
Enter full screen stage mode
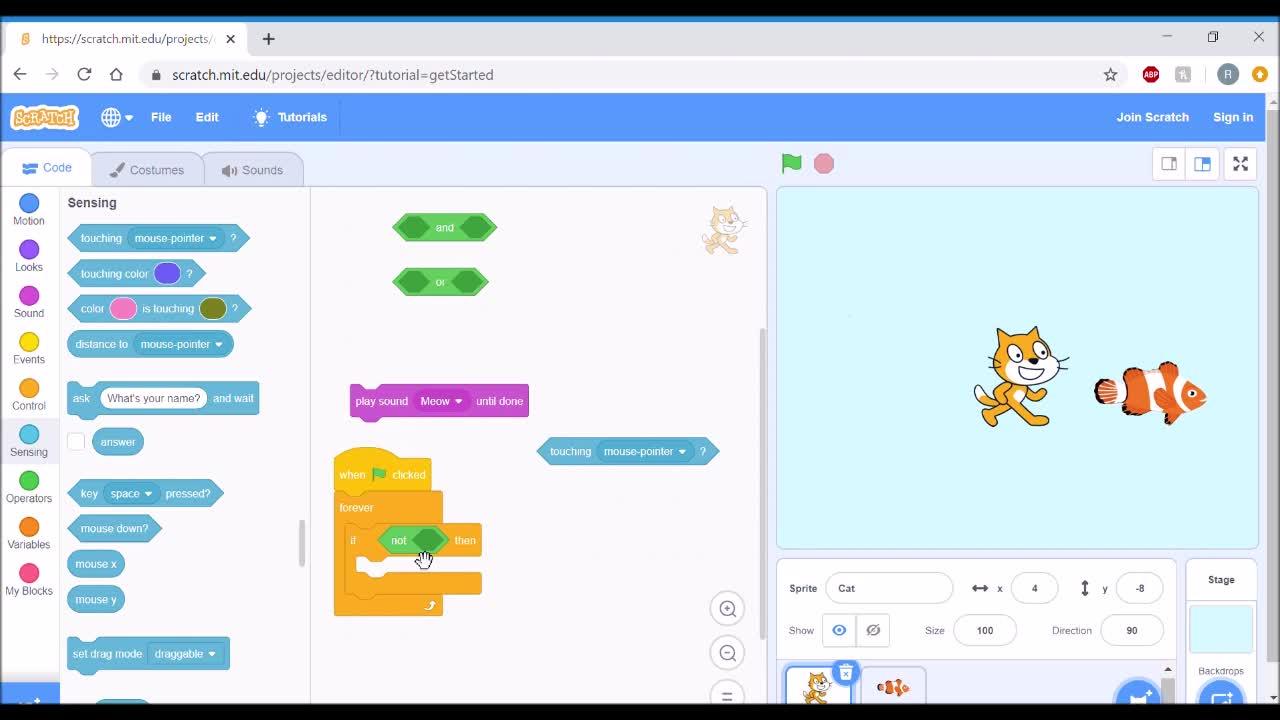tap(1240, 164)
